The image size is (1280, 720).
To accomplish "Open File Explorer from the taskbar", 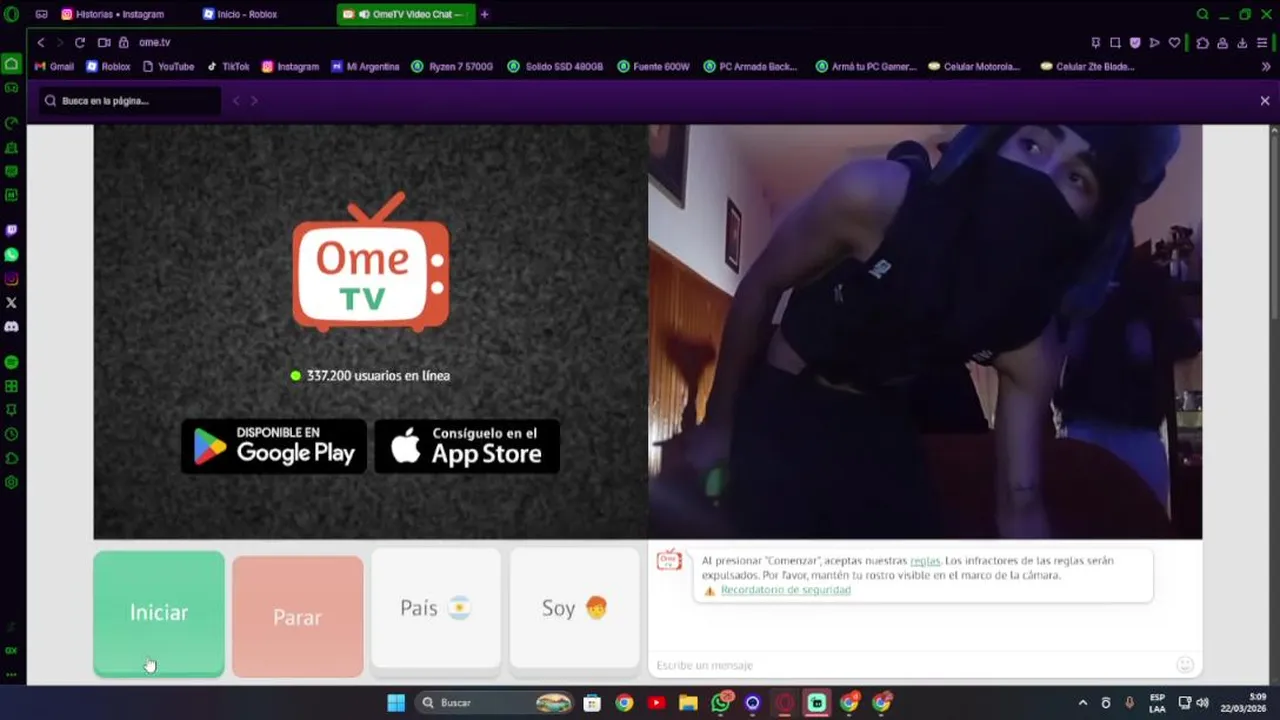I will tap(688, 703).
